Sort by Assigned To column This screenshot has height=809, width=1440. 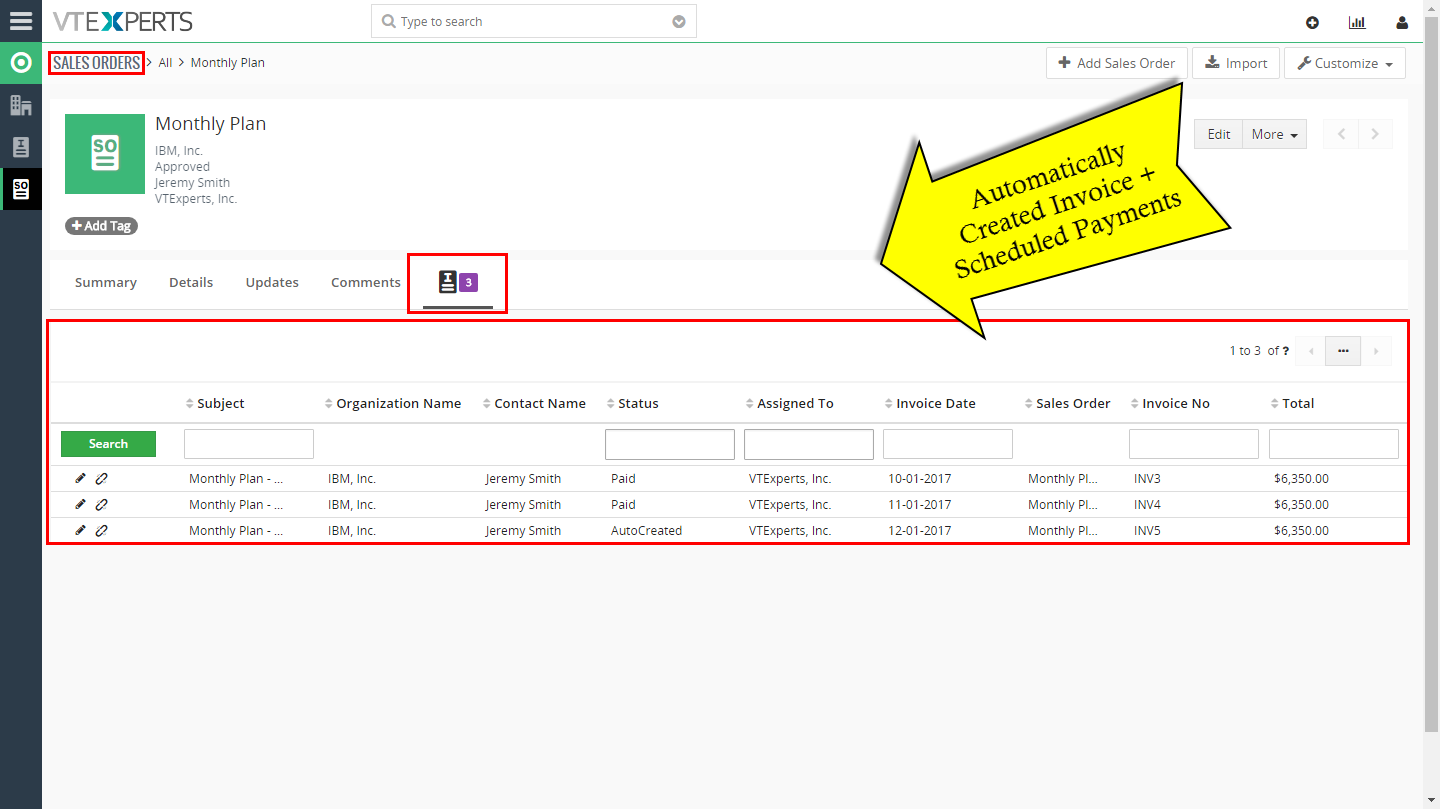790,403
